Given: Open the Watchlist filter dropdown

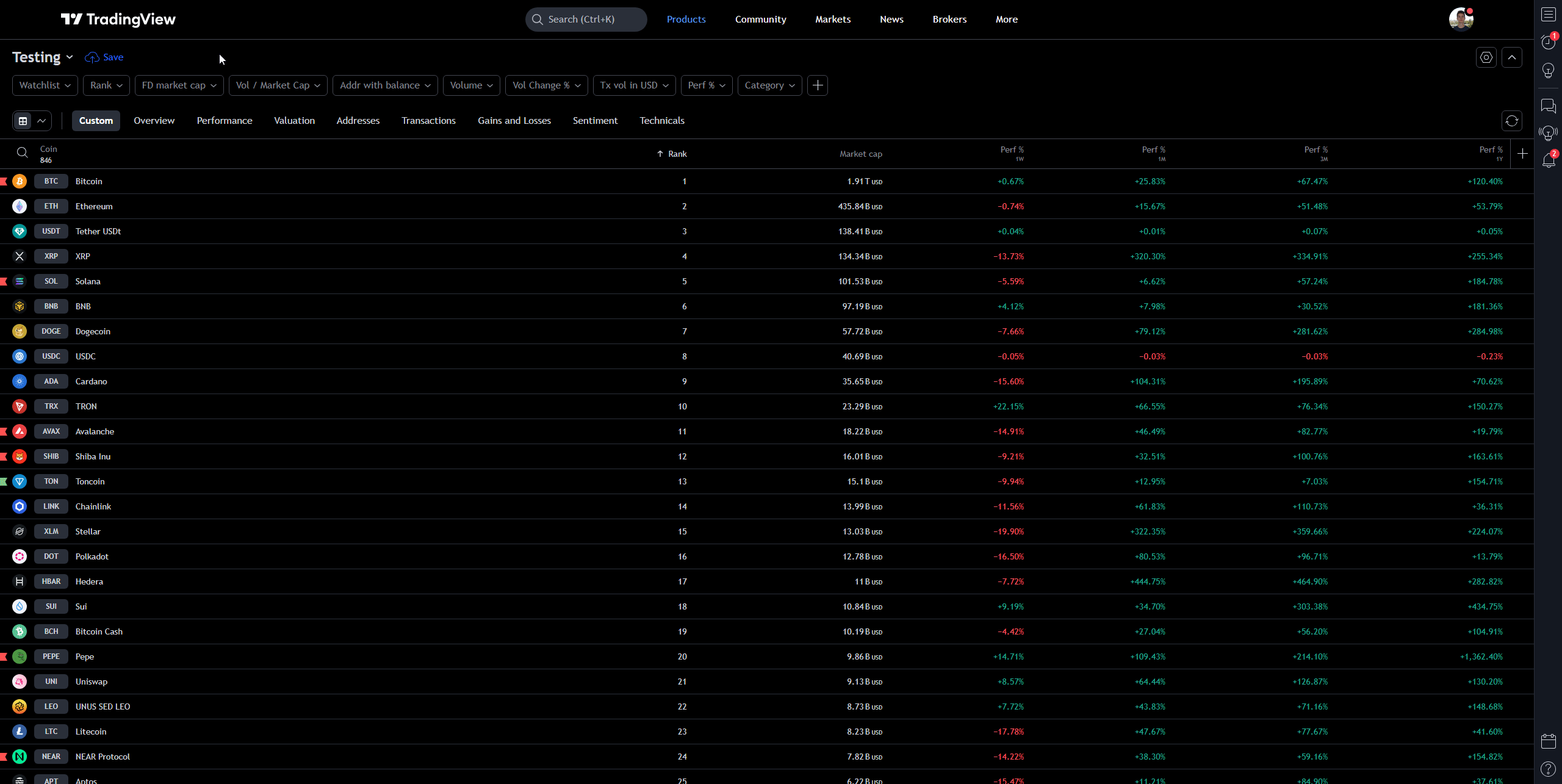Looking at the screenshot, I should [45, 85].
